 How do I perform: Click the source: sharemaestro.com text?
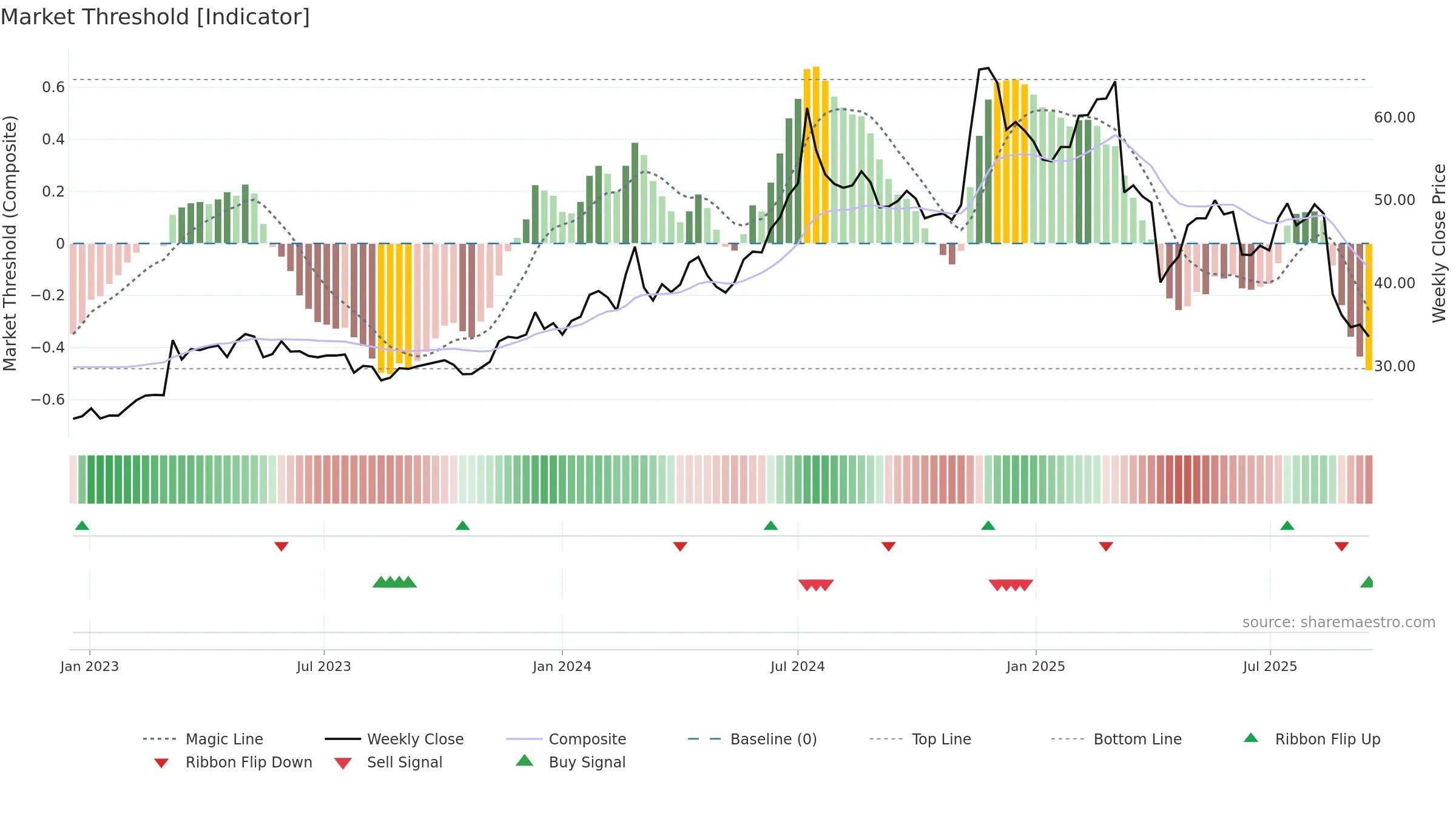1339,622
